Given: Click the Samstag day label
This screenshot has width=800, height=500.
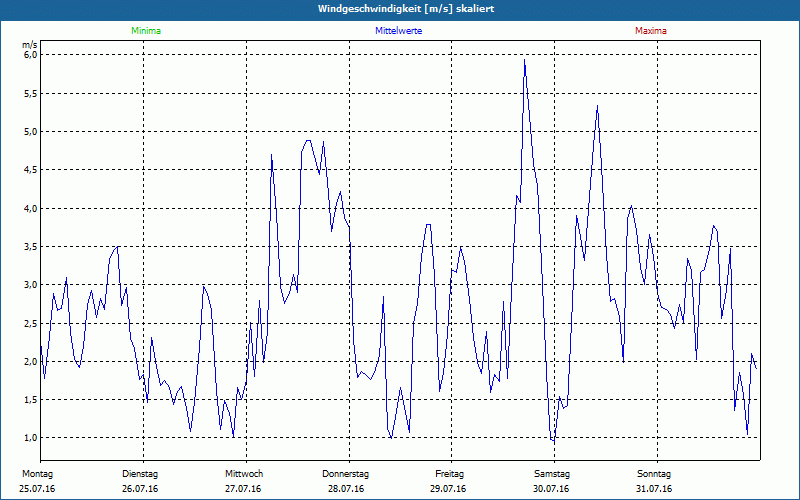Looking at the screenshot, I should 552,474.
